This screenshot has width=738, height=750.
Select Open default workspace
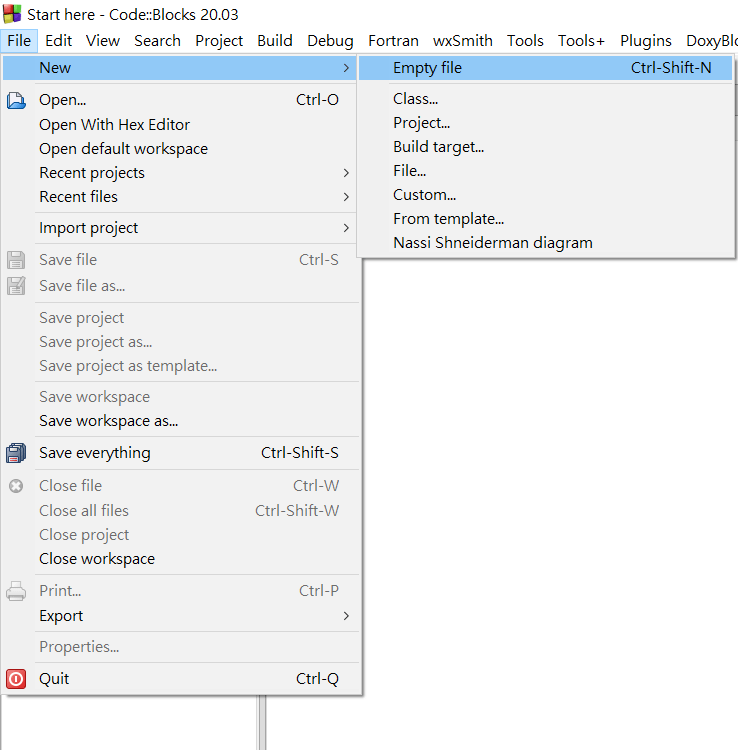coord(180,149)
